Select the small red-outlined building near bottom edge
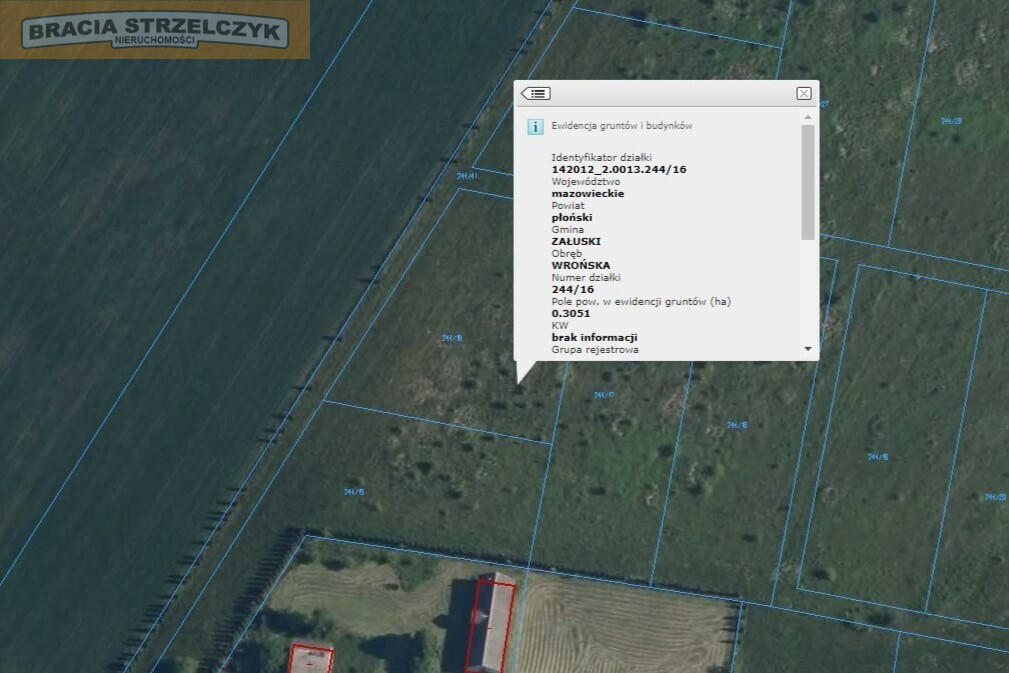The width and height of the screenshot is (1009, 673). coord(311,659)
